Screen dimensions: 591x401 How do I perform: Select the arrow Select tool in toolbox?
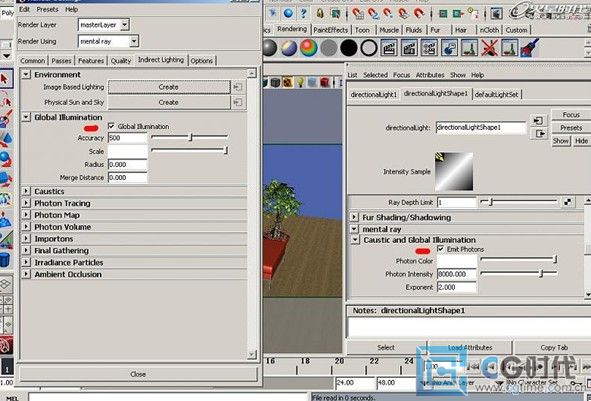click(5, 79)
